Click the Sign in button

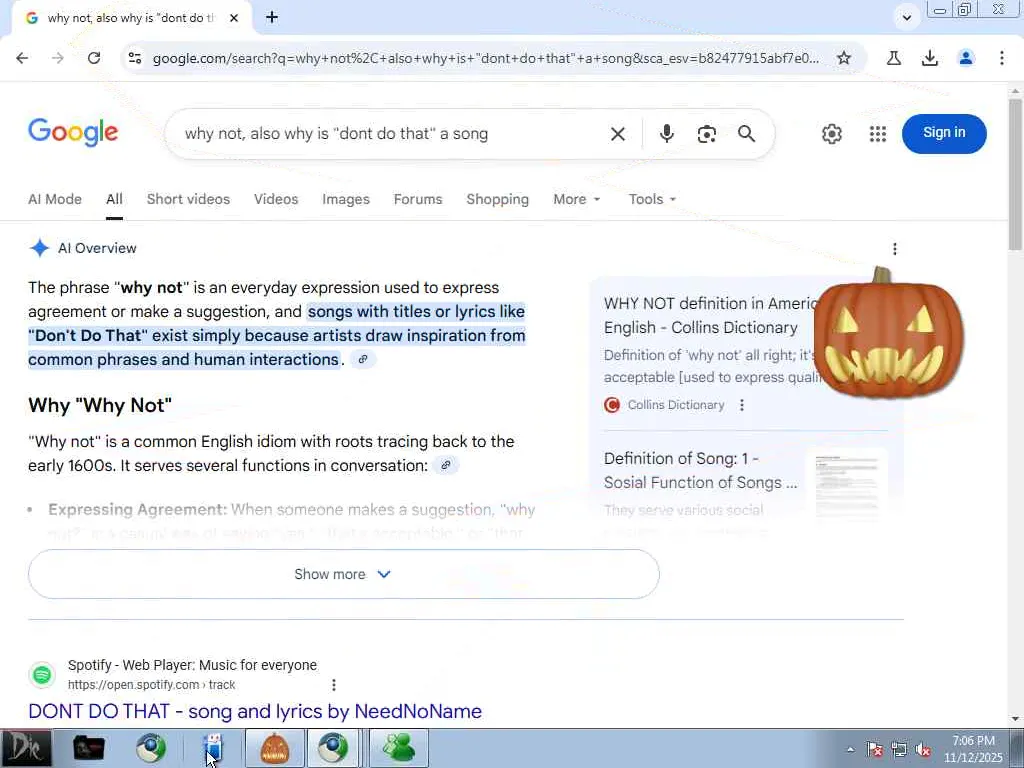pyautogui.click(x=944, y=133)
